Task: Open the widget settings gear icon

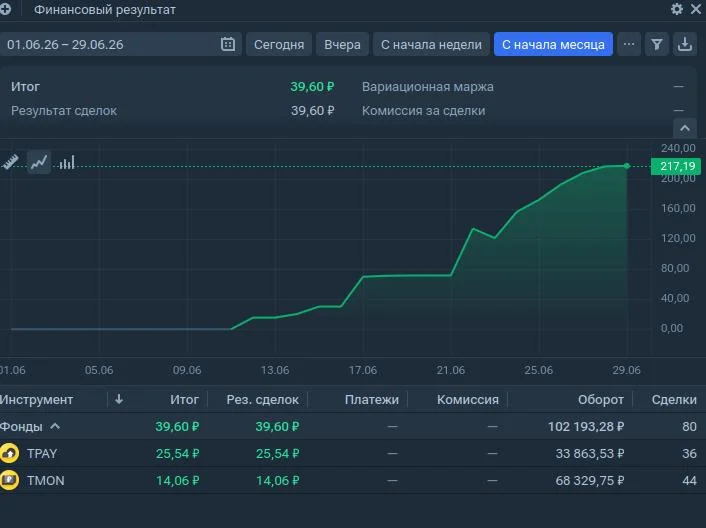Action: [x=676, y=9]
